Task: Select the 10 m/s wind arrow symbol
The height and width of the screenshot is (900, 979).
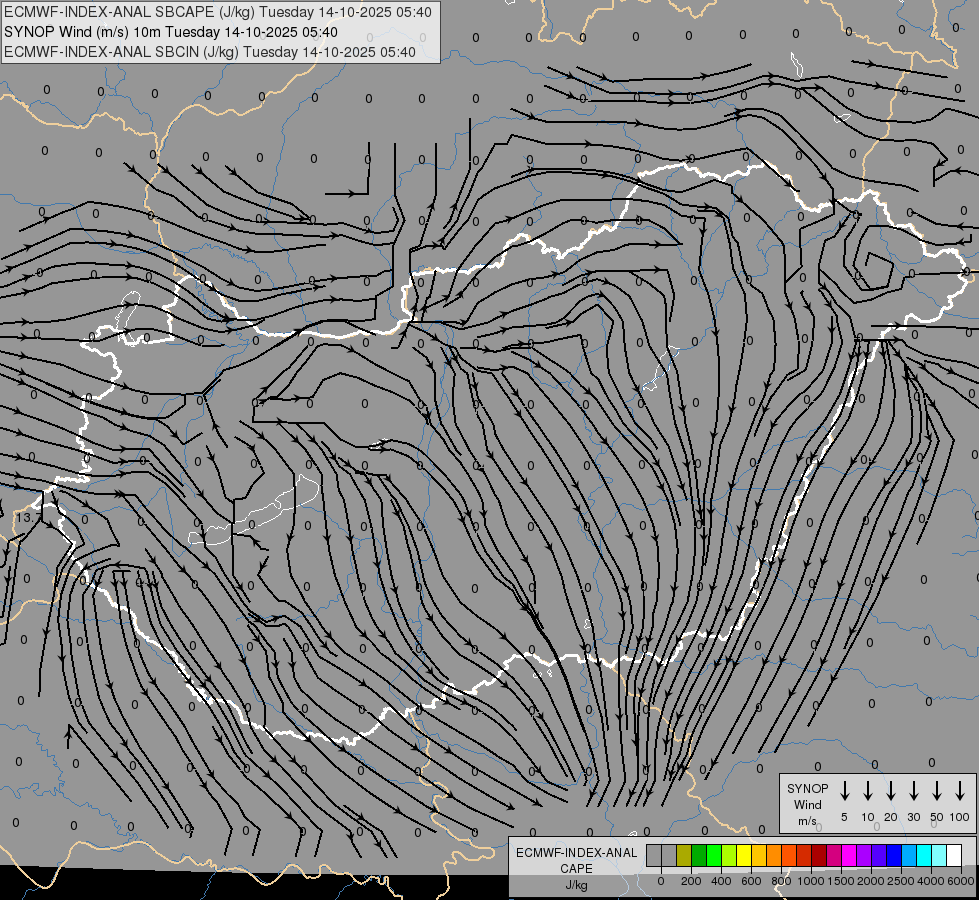Action: coord(868,791)
